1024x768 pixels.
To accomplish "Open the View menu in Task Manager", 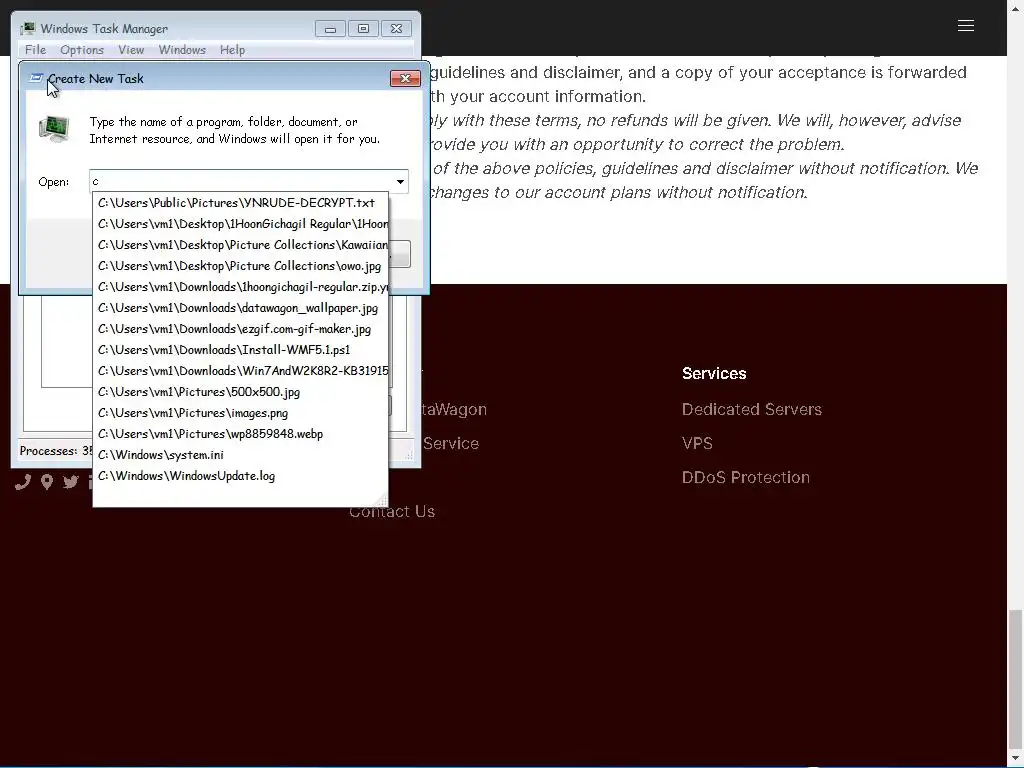I will click(x=131, y=50).
